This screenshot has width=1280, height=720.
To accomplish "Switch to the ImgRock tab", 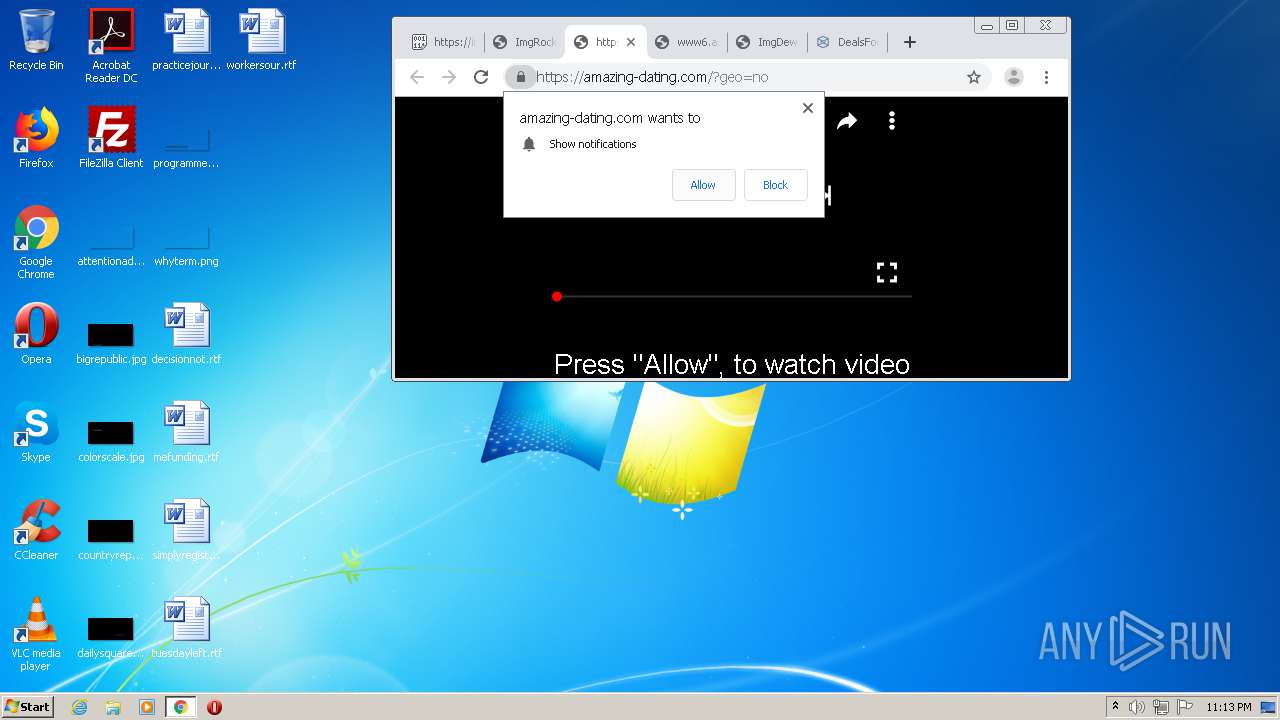I will coord(525,42).
